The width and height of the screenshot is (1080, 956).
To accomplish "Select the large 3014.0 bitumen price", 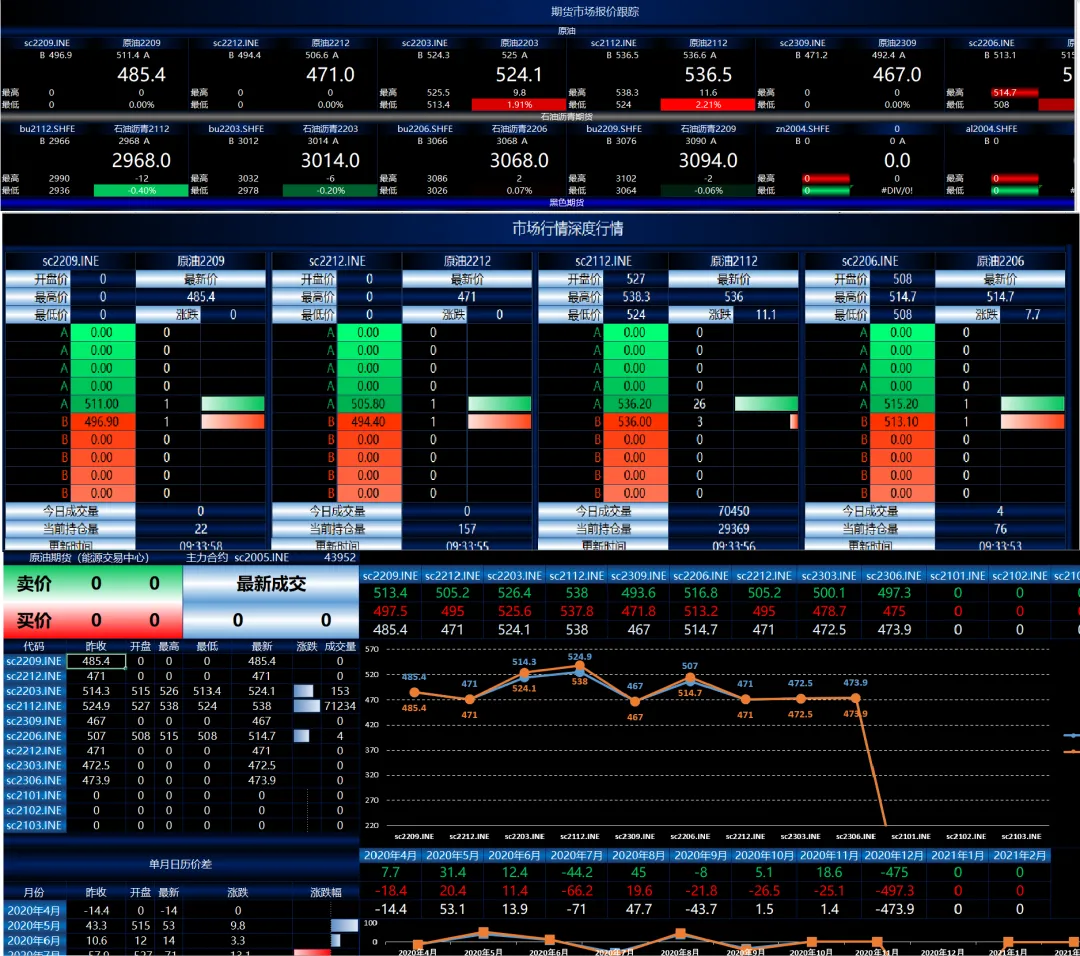I will 330,160.
